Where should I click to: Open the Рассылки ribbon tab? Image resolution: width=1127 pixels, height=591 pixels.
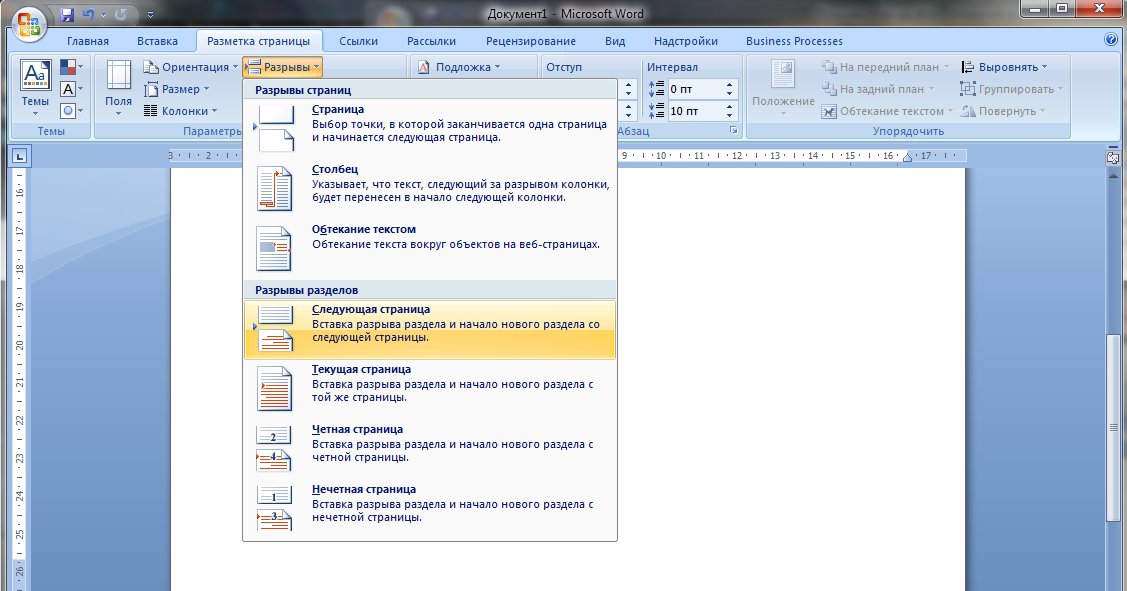pyautogui.click(x=431, y=41)
